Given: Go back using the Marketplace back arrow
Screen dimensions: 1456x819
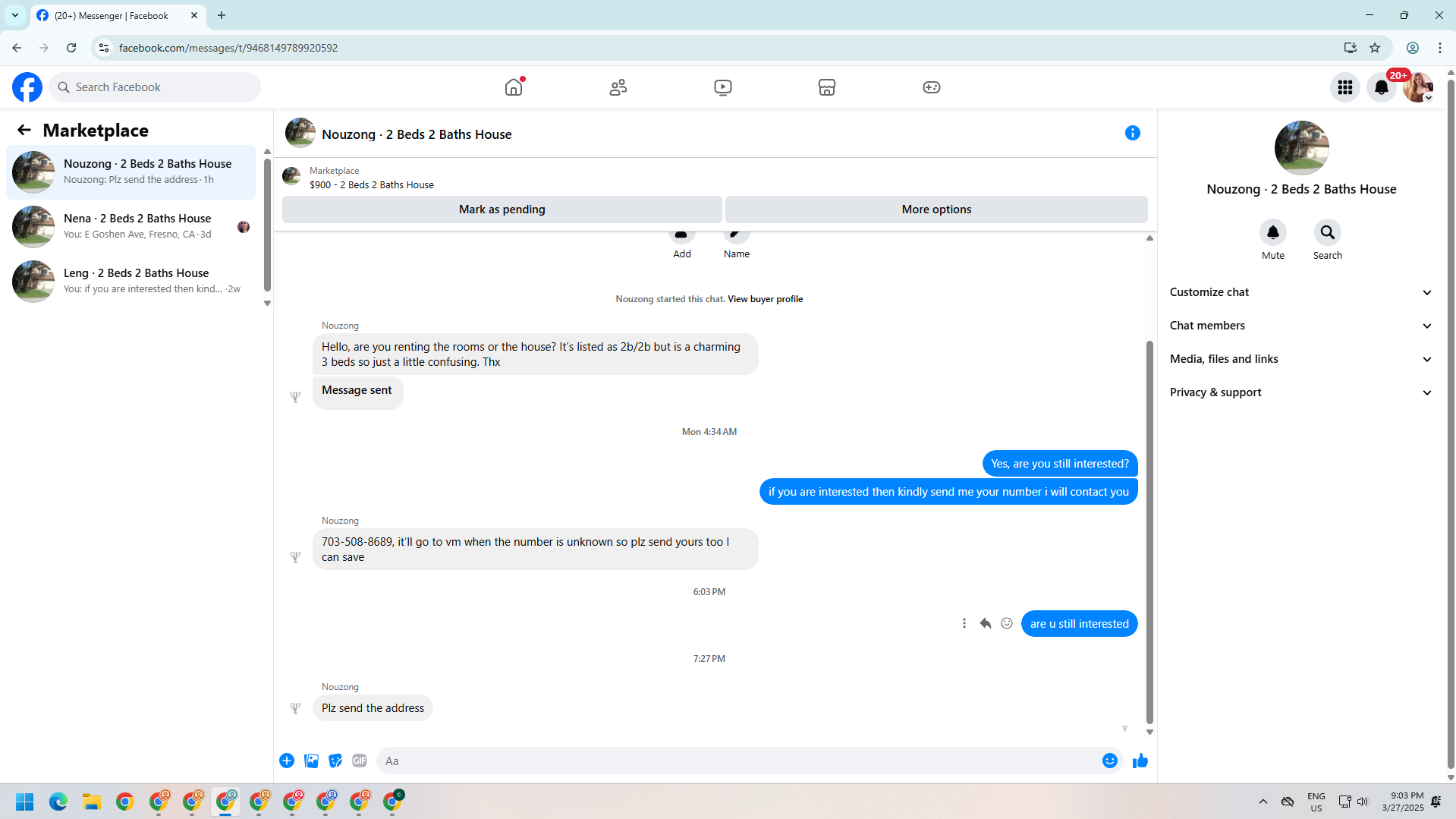Looking at the screenshot, I should (x=24, y=131).
